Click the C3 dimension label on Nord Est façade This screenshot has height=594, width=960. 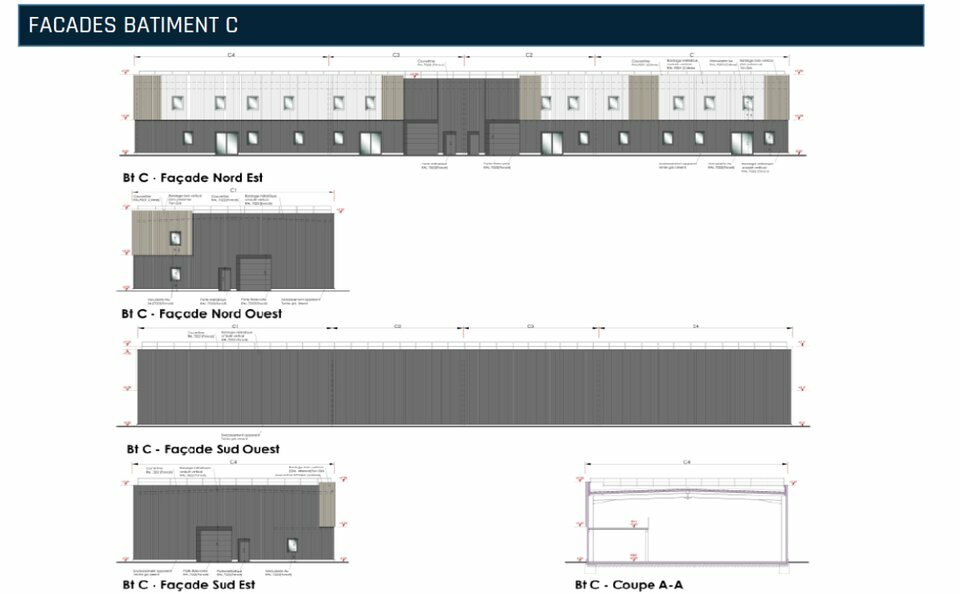pyautogui.click(x=396, y=55)
